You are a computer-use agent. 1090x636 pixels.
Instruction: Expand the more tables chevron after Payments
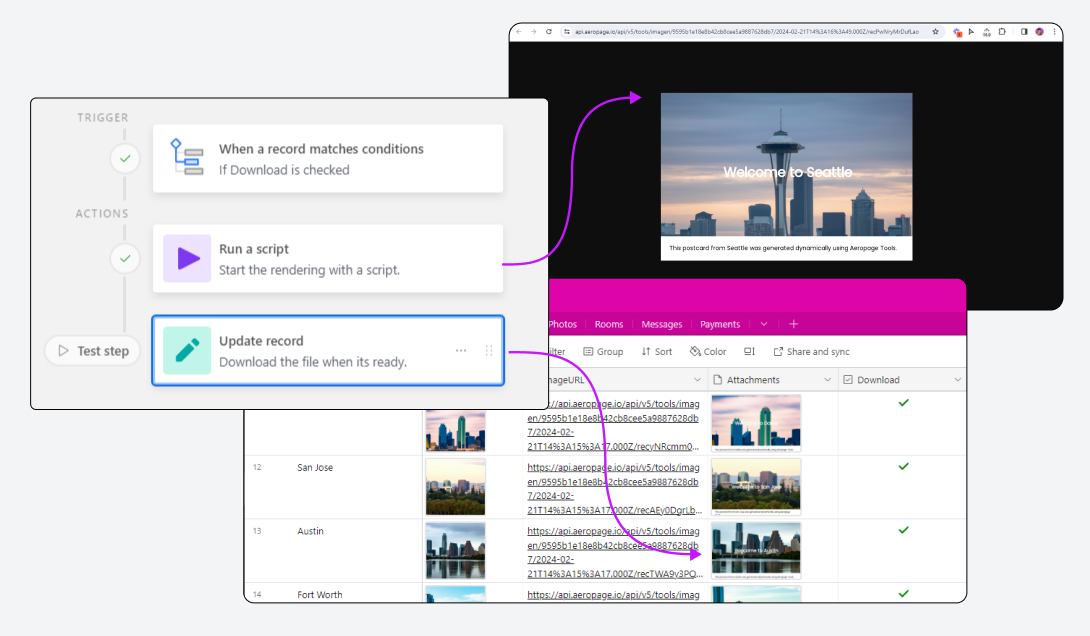(x=764, y=324)
